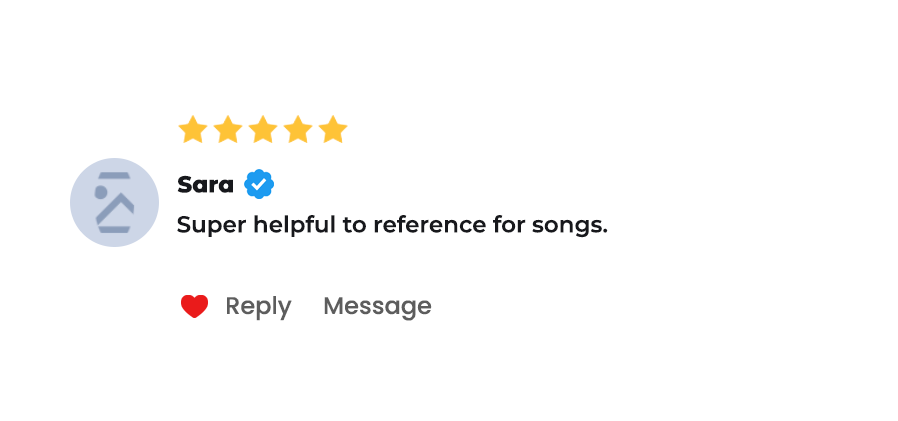The height and width of the screenshot is (421, 898).
Task: Click the white checkmark in the verified badge
Action: [x=259, y=185]
